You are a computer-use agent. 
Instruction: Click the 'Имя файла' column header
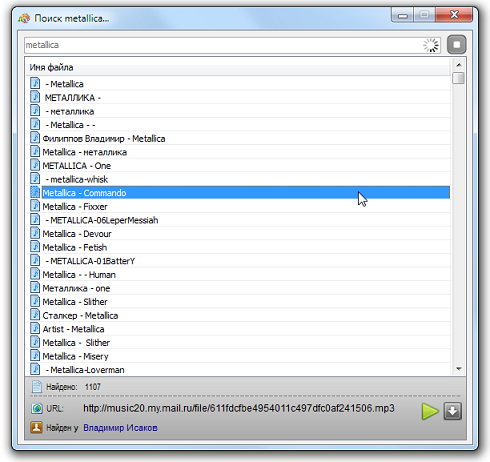(238, 67)
